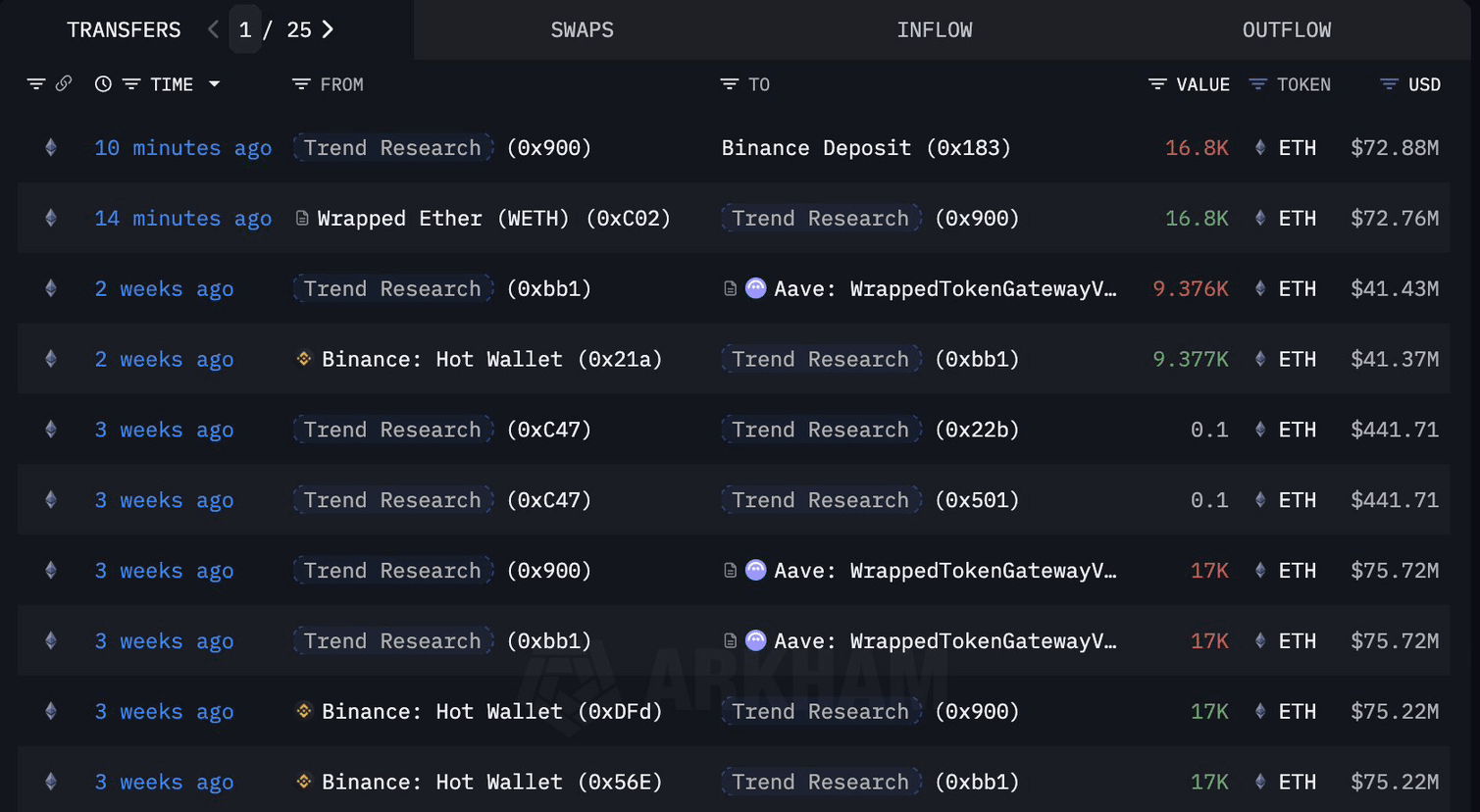The image size is (1480, 812).
Task: Open the TIME column filter icon
Action: coord(131,84)
